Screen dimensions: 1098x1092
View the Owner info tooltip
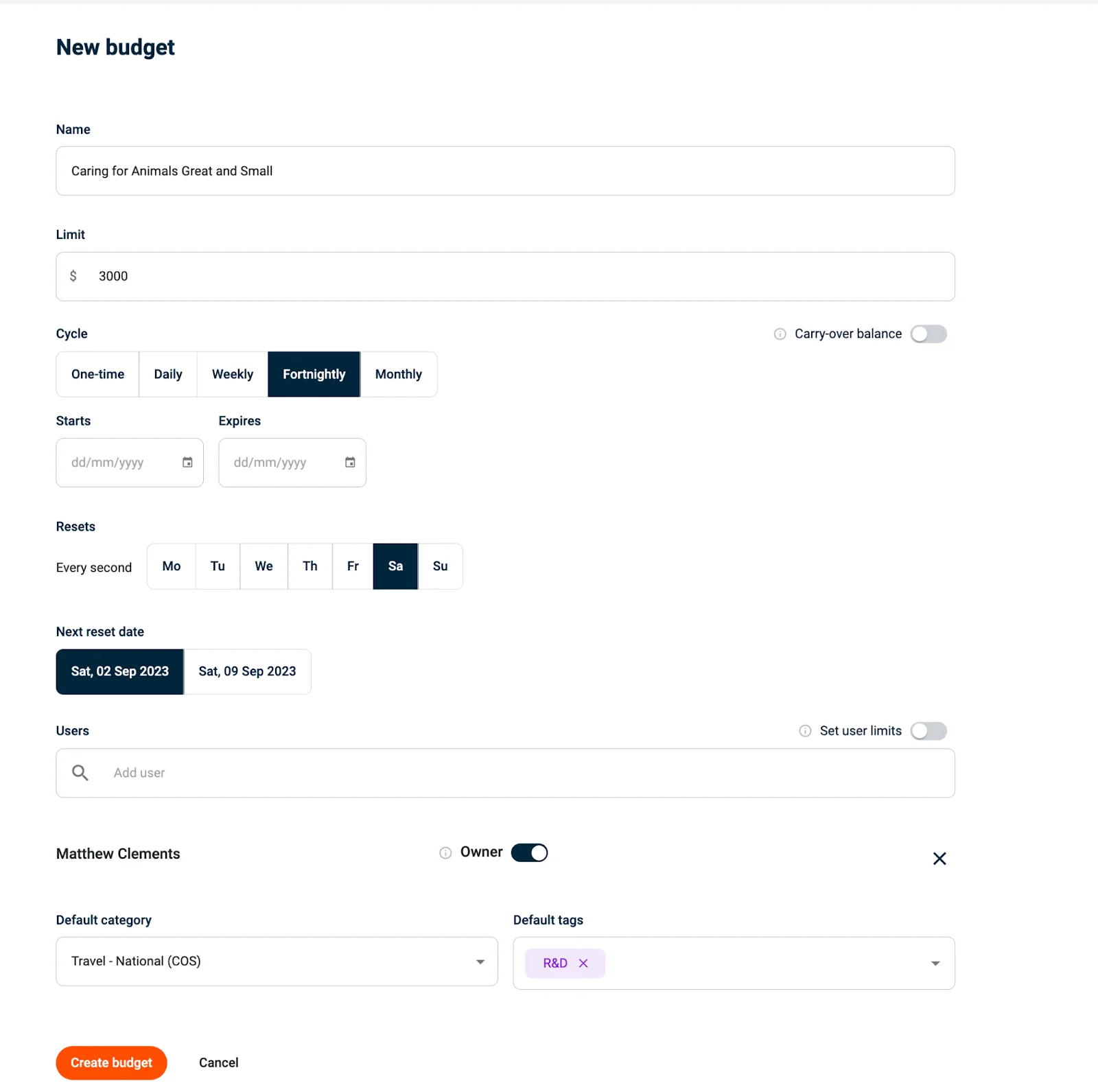coord(445,852)
